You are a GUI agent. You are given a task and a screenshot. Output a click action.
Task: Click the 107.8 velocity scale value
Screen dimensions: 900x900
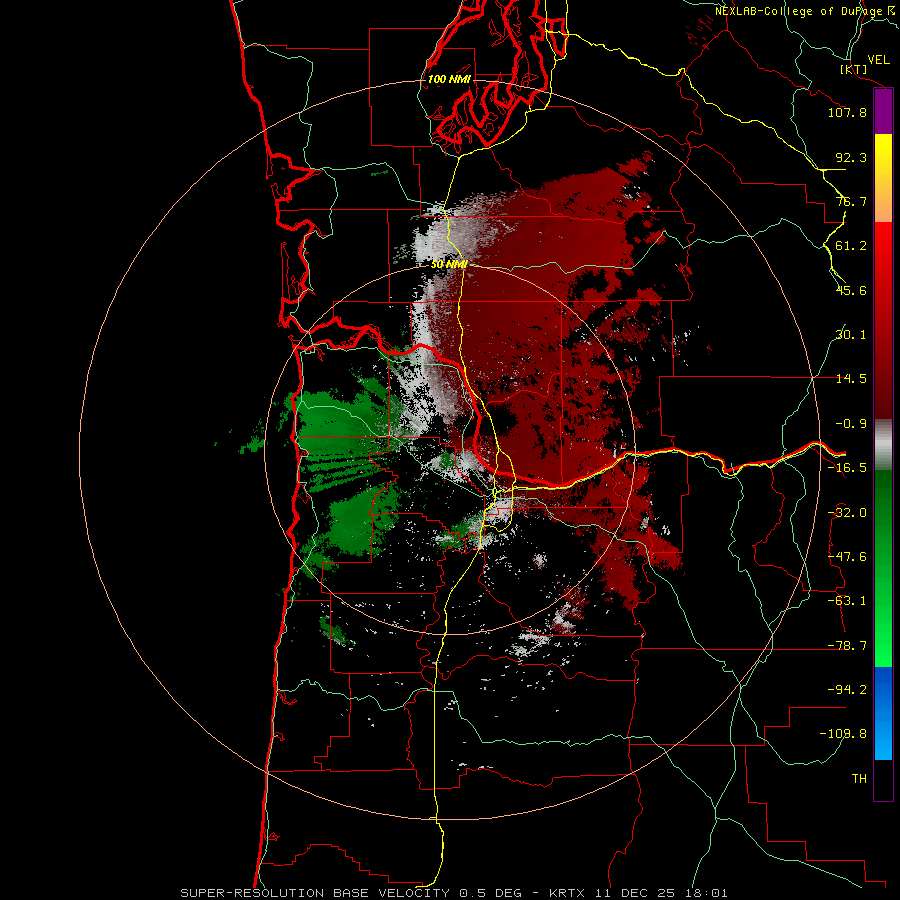(x=847, y=112)
